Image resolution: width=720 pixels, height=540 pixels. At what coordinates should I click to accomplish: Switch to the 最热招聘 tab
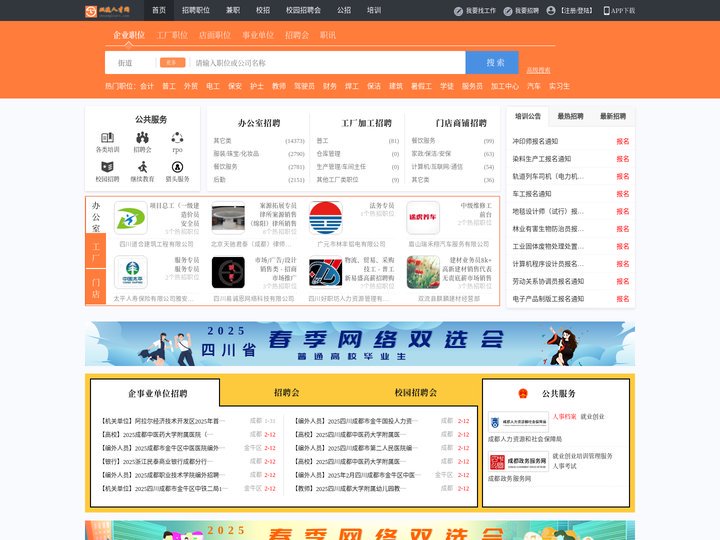point(570,117)
